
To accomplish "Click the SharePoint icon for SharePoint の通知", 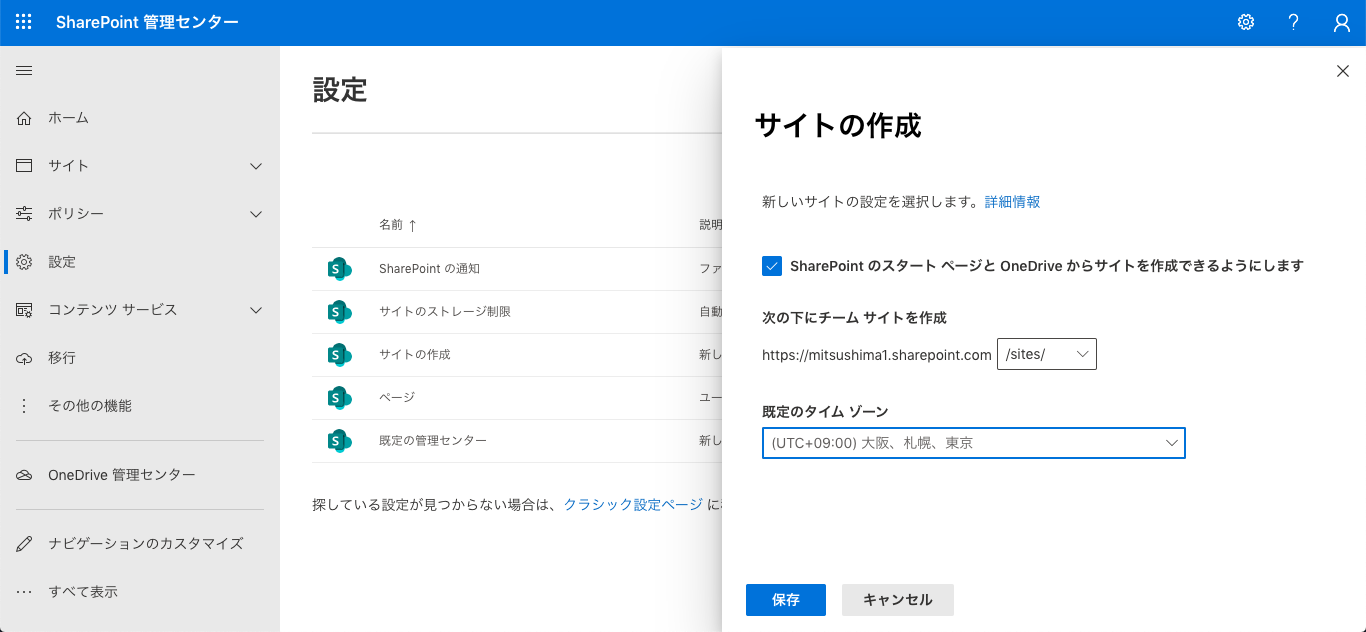I will (339, 269).
